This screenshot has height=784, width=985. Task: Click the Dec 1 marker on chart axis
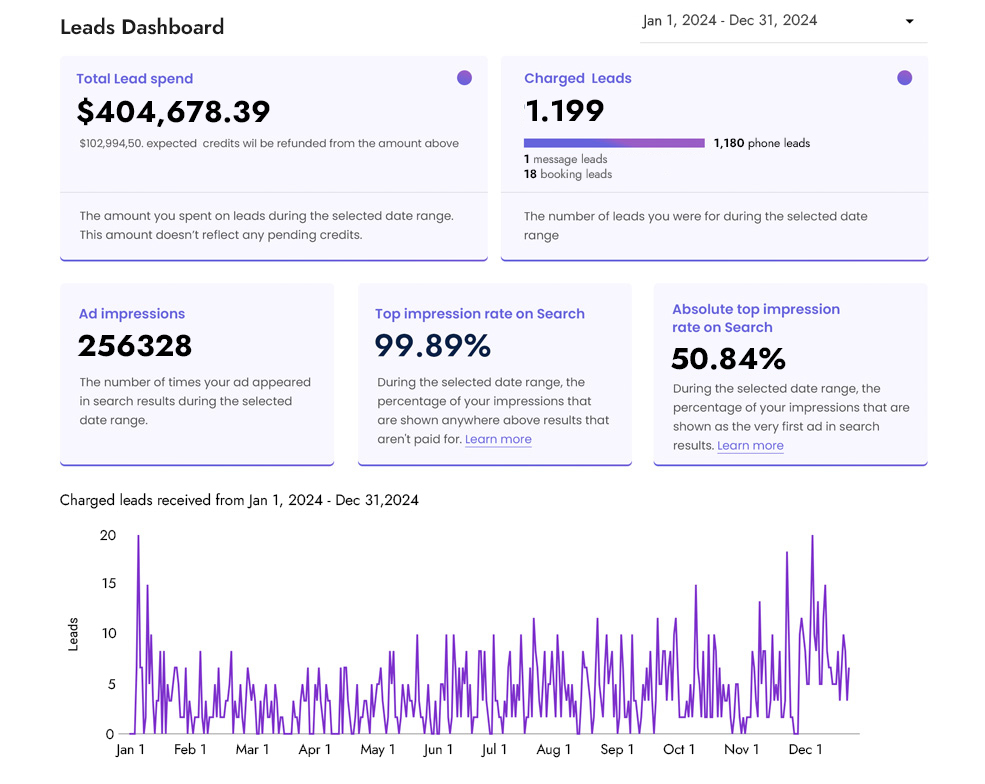coord(806,750)
